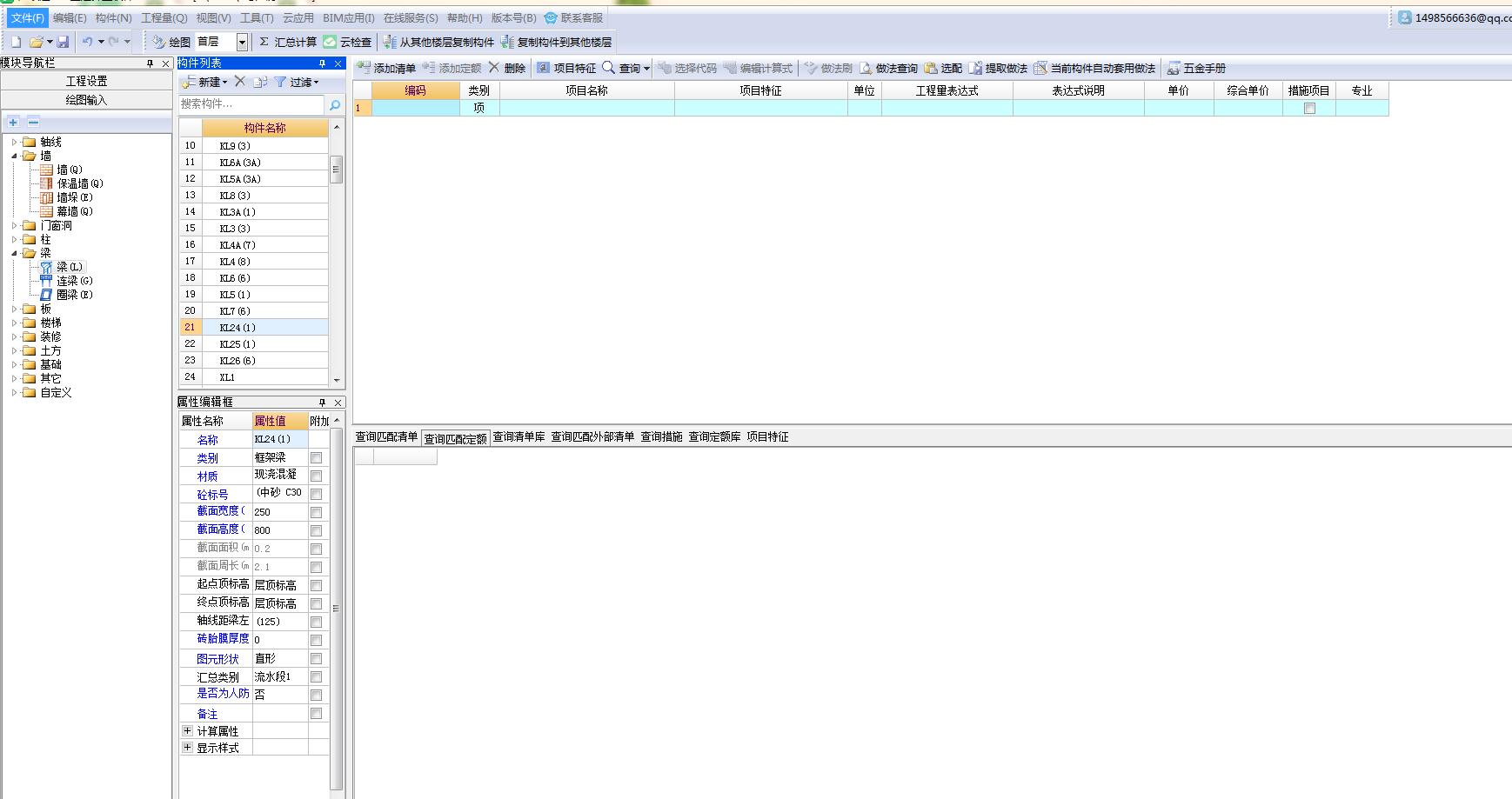Screen dimensions: 1512x799
Task: Click the 编码 cell in row 1
Action: pos(416,108)
